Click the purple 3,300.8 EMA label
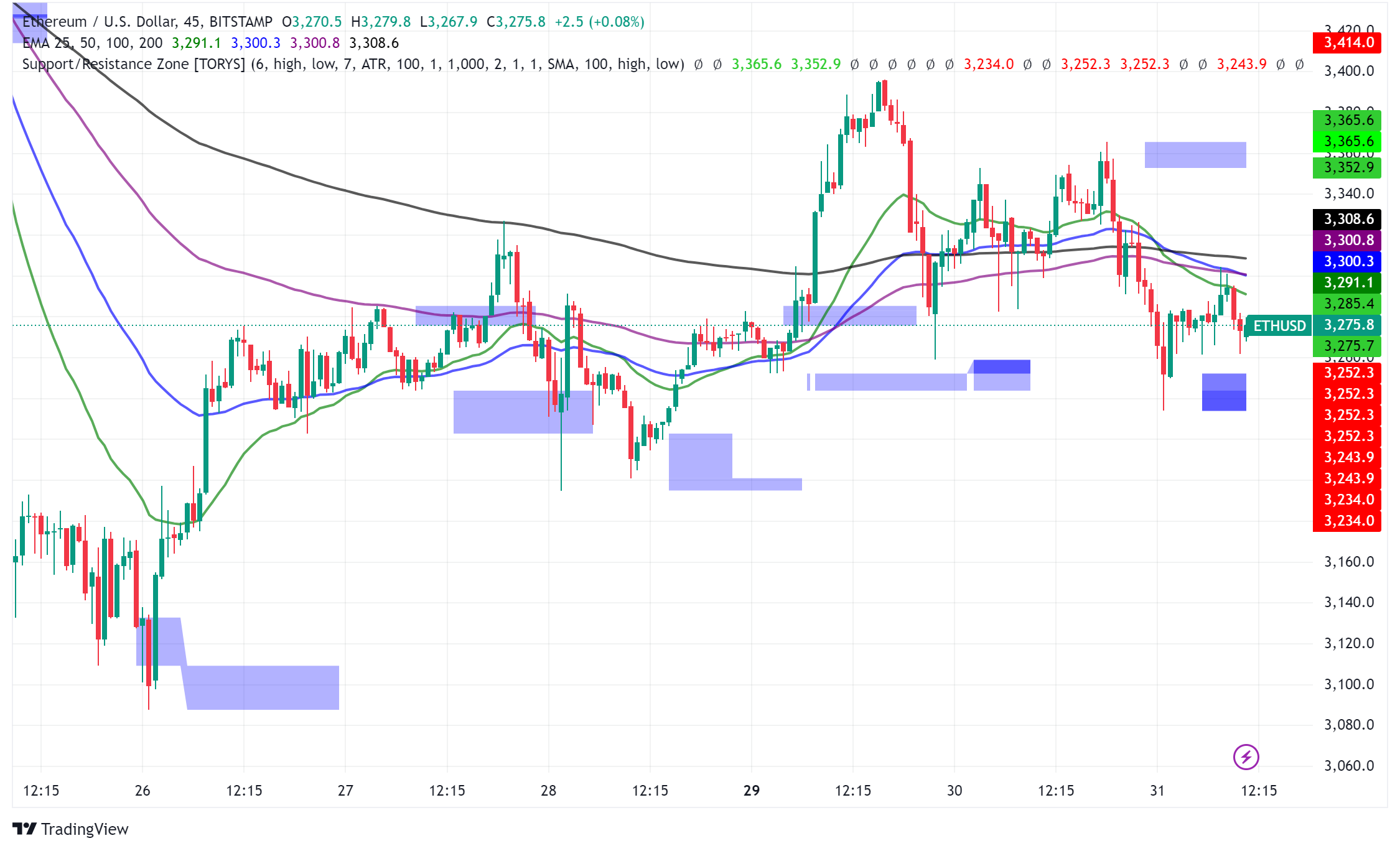1400x851 pixels. pos(1347,240)
